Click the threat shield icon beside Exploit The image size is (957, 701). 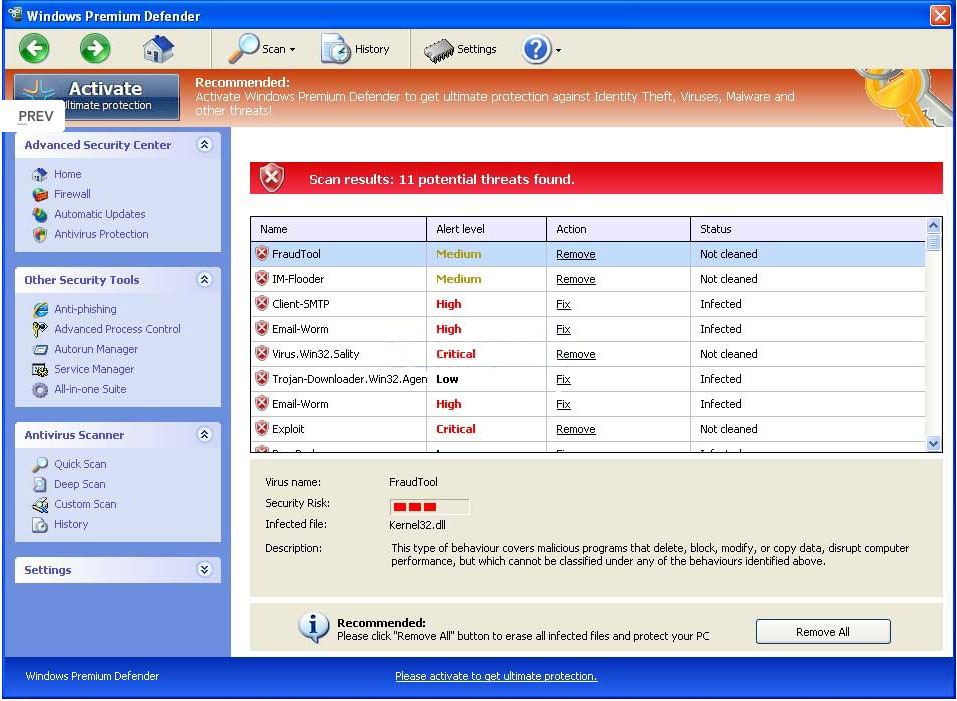(262, 428)
